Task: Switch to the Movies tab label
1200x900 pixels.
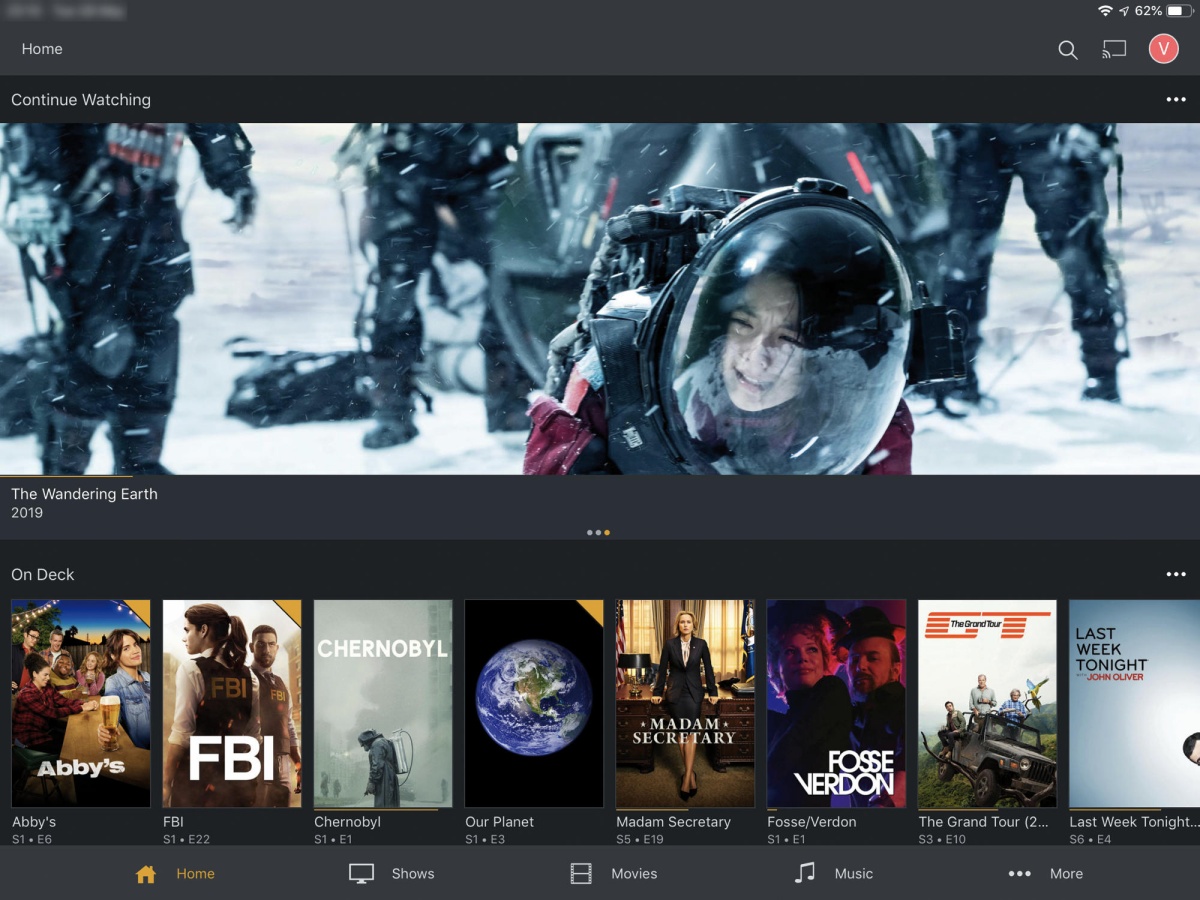Action: [634, 874]
